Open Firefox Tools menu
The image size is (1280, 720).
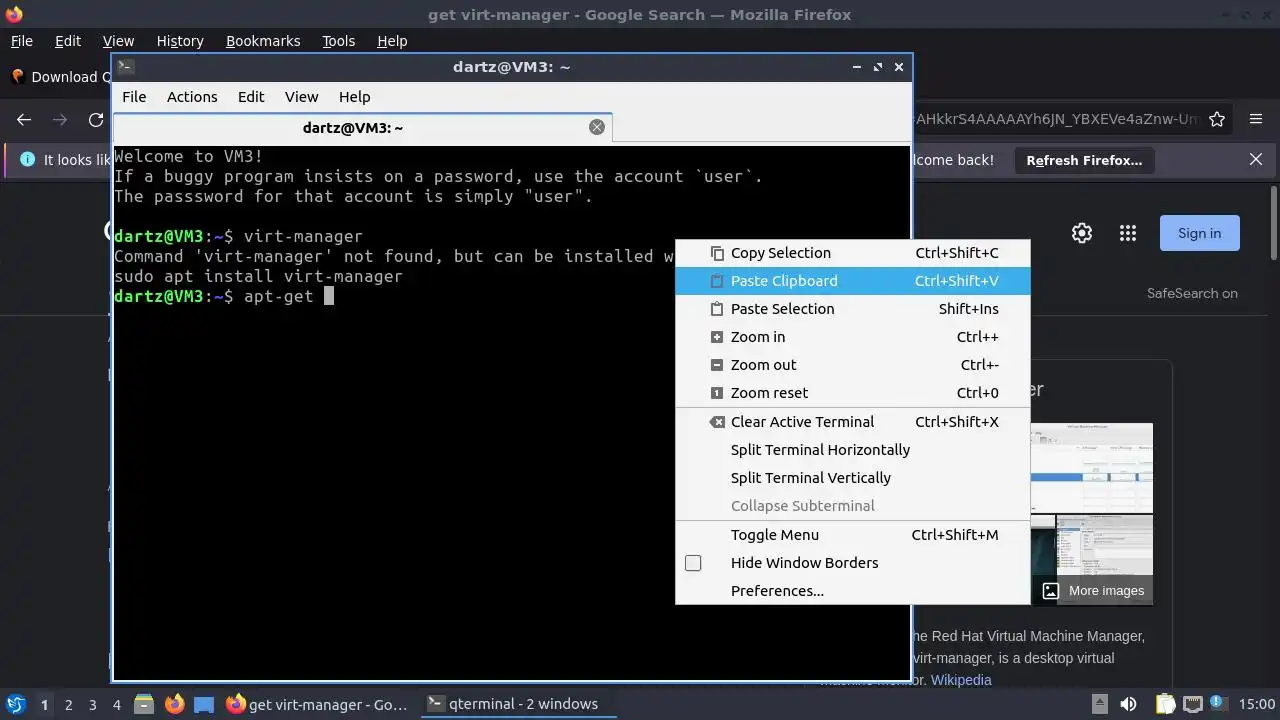pyautogui.click(x=339, y=41)
